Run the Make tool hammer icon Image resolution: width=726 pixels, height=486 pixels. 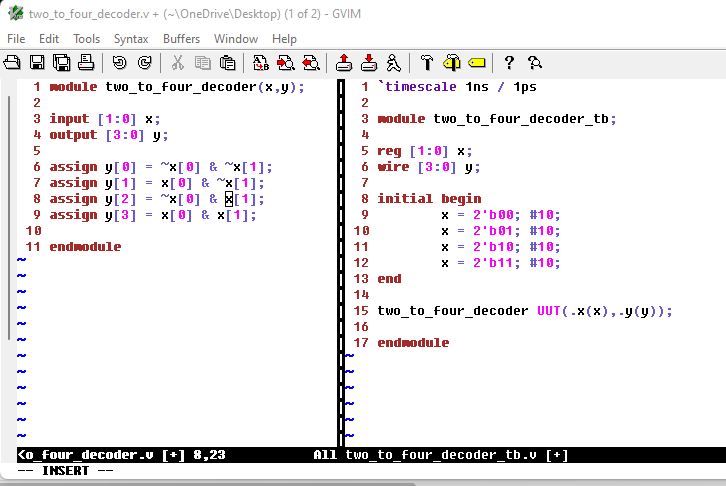[x=427, y=63]
